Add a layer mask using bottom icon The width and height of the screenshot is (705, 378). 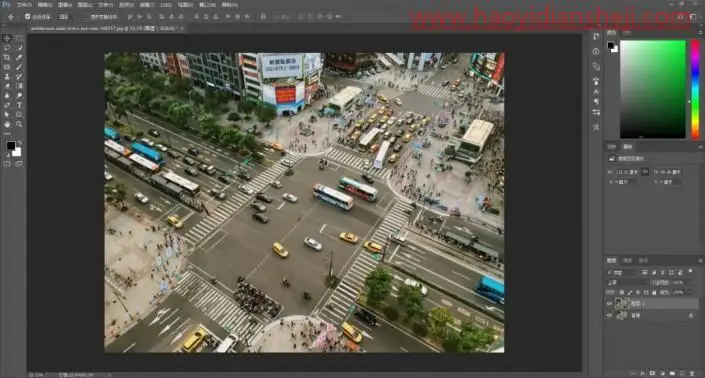pos(652,373)
